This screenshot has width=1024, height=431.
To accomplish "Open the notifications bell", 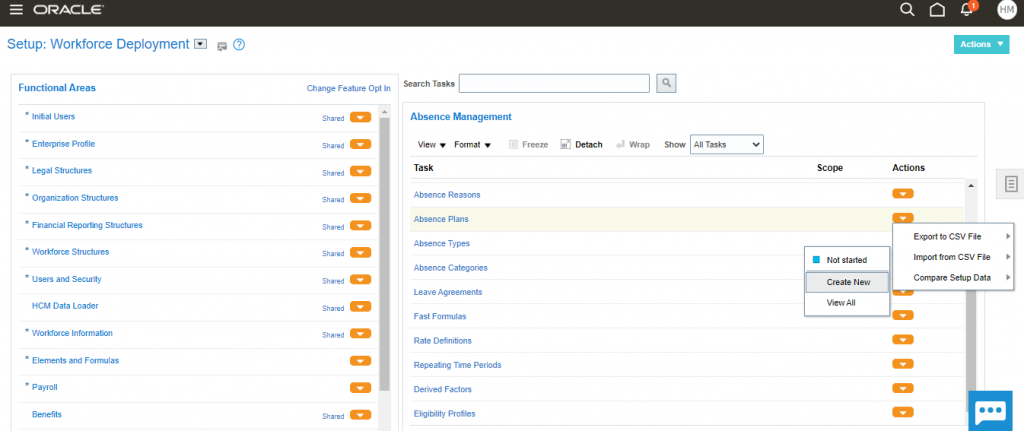I will point(967,9).
